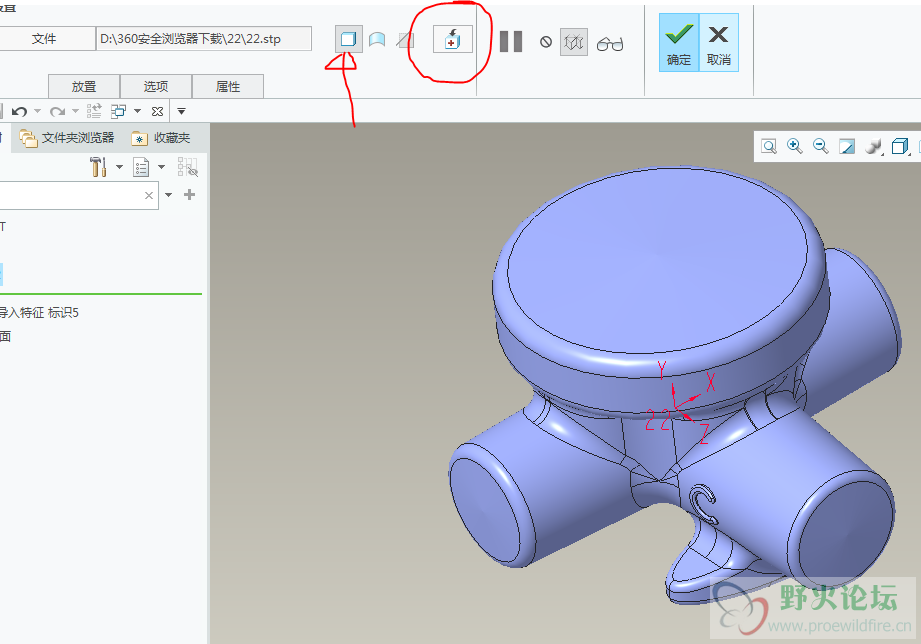Viewport: 921px width, 644px height.
Task: Click the tree display list icon
Action: 141,167
